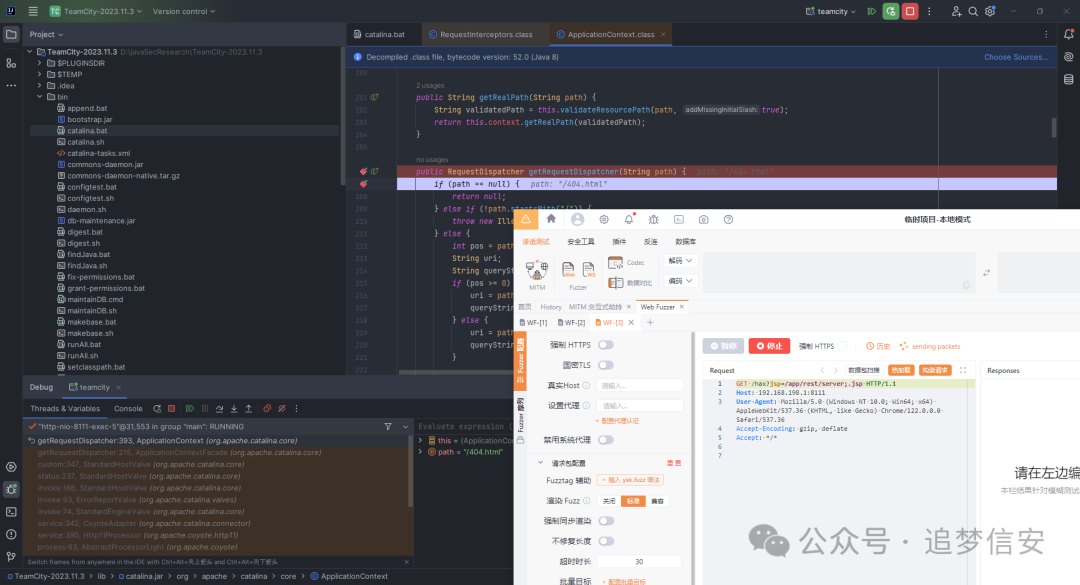Viewport: 1080px width, 585px height.
Task: Click the breakpoint marker on getRequestDispatcher line
Action: pos(363,172)
